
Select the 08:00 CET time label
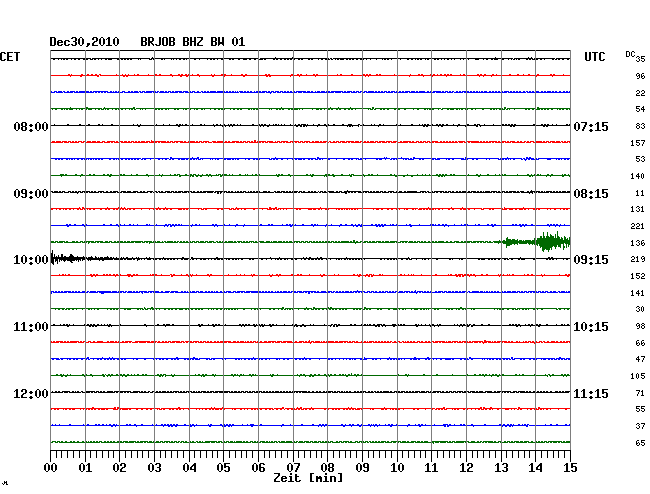pos(31,126)
